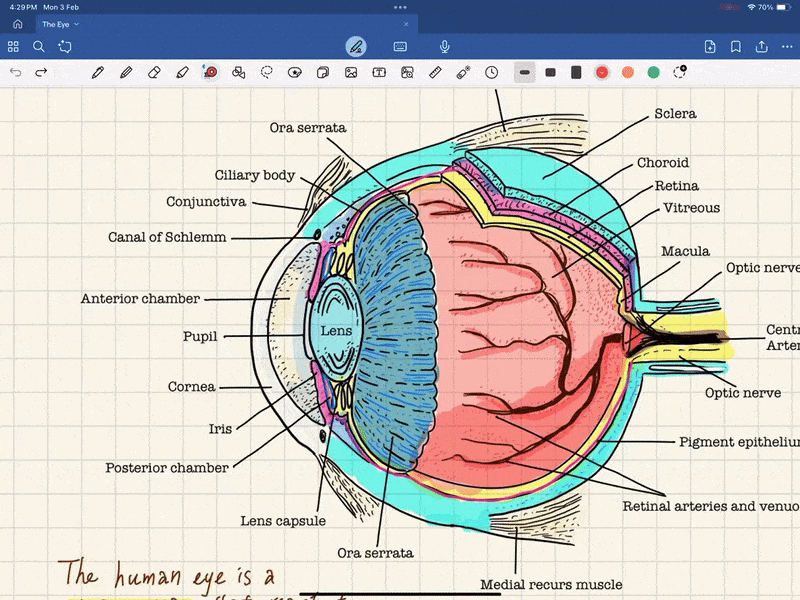Viewport: 800px width, 600px height.
Task: Select the Ruler tool
Action: 435,72
